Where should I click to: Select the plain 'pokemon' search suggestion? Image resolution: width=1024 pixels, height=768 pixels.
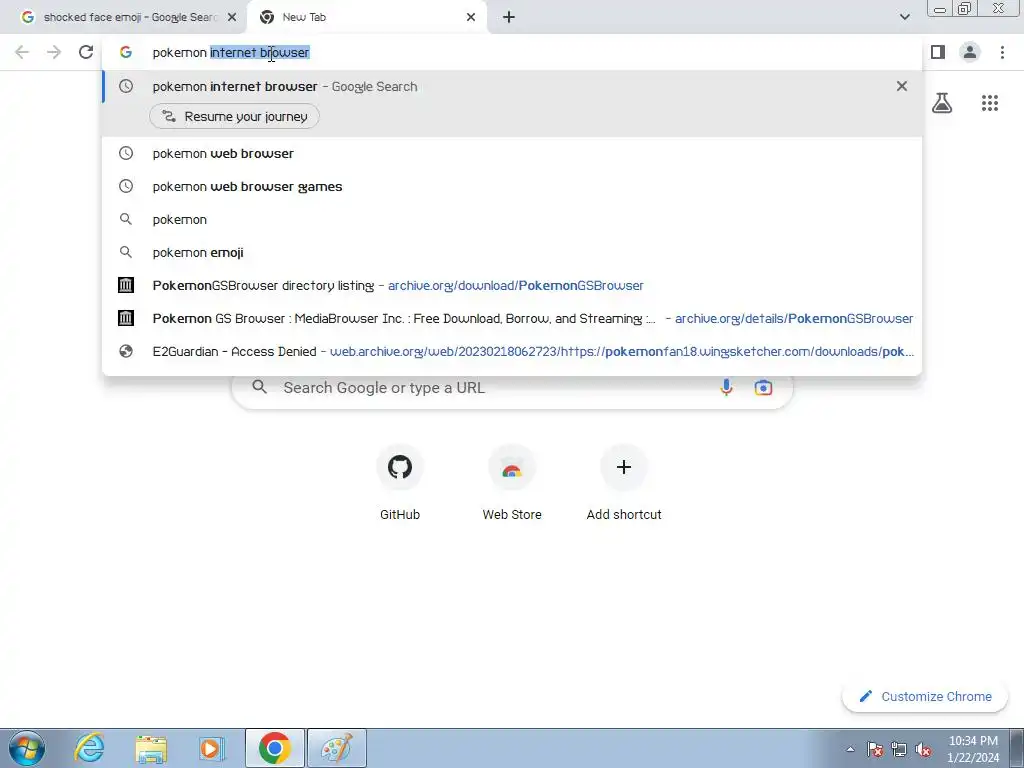coord(512,219)
